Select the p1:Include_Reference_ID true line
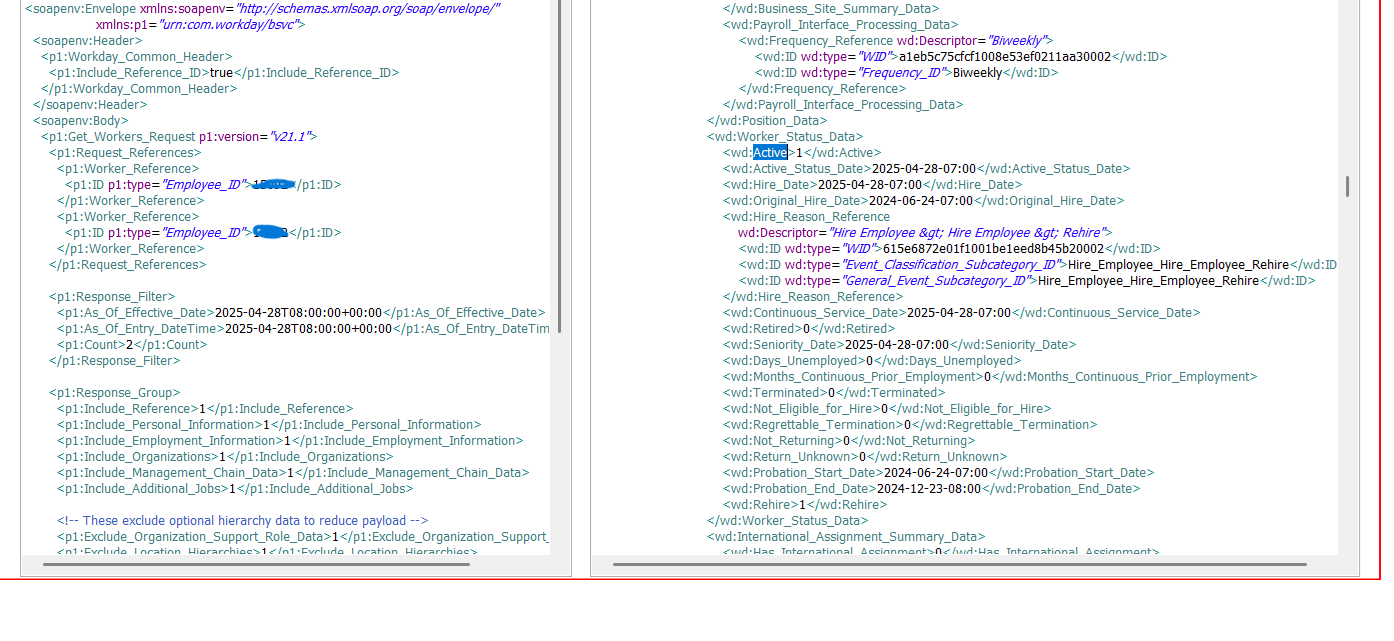The width and height of the screenshot is (1394, 641). pyautogui.click(x=224, y=72)
